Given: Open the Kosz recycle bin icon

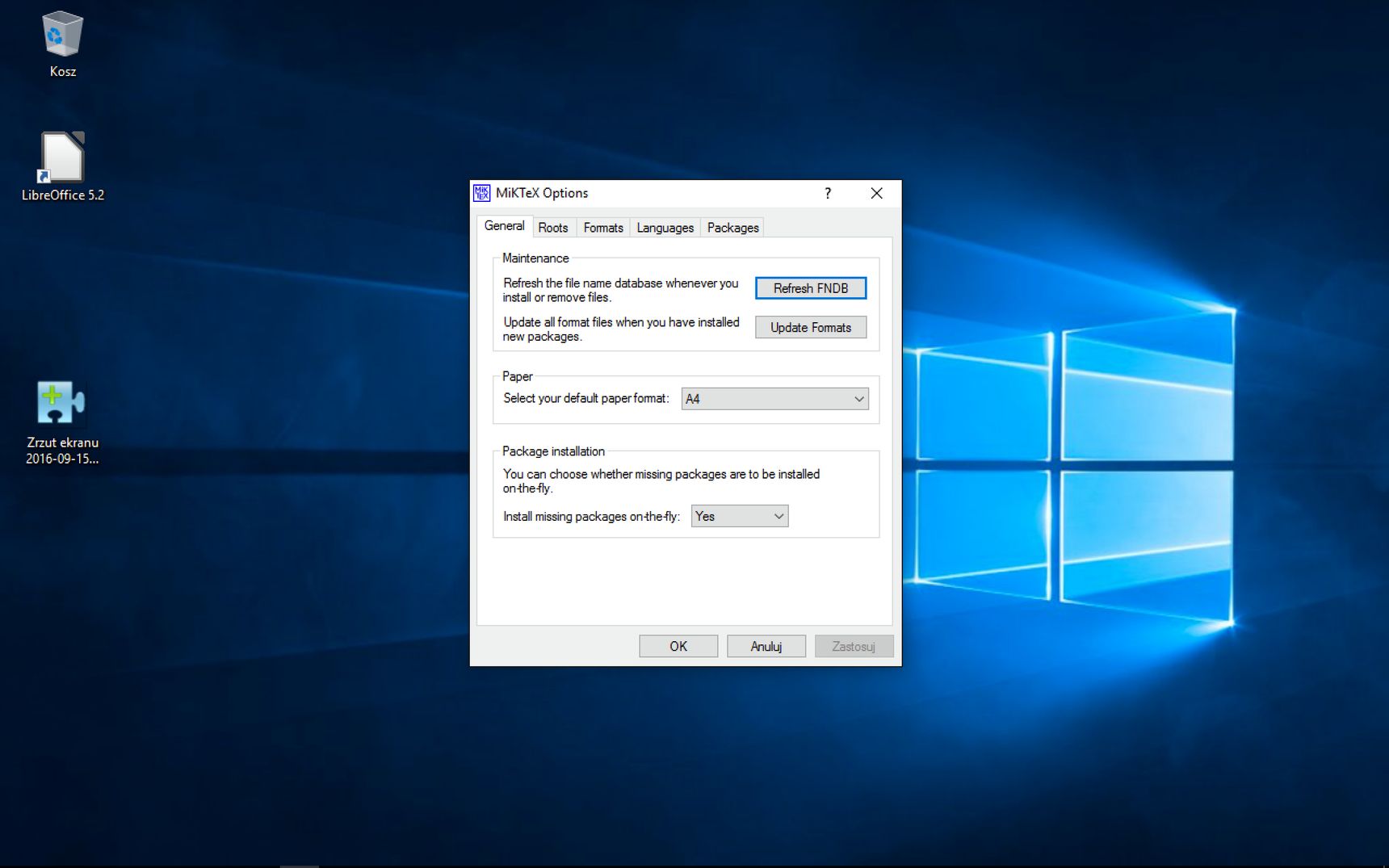Looking at the screenshot, I should [x=62, y=44].
